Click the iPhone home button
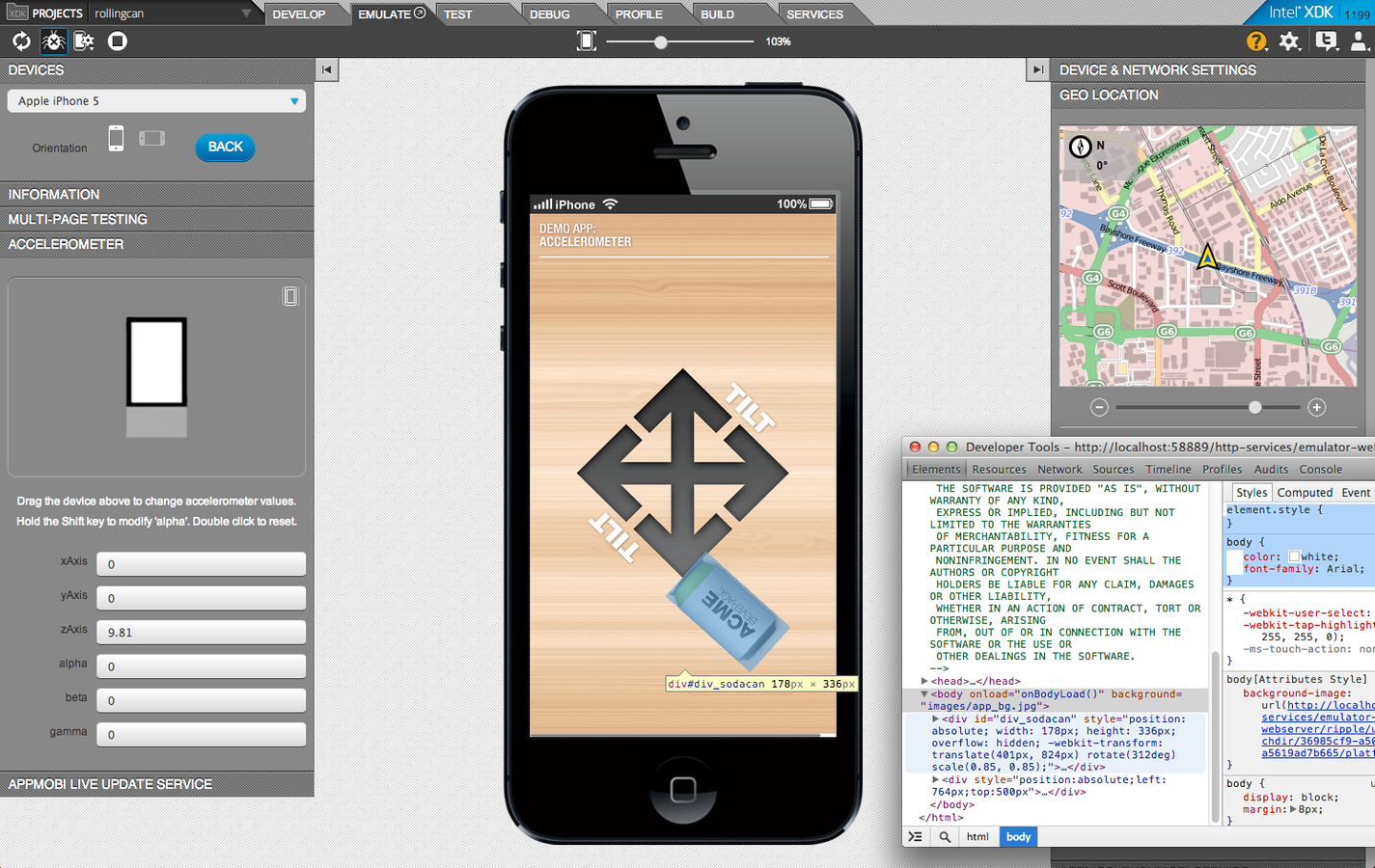Screen dimensions: 1375x868 pyautogui.click(x=683, y=789)
